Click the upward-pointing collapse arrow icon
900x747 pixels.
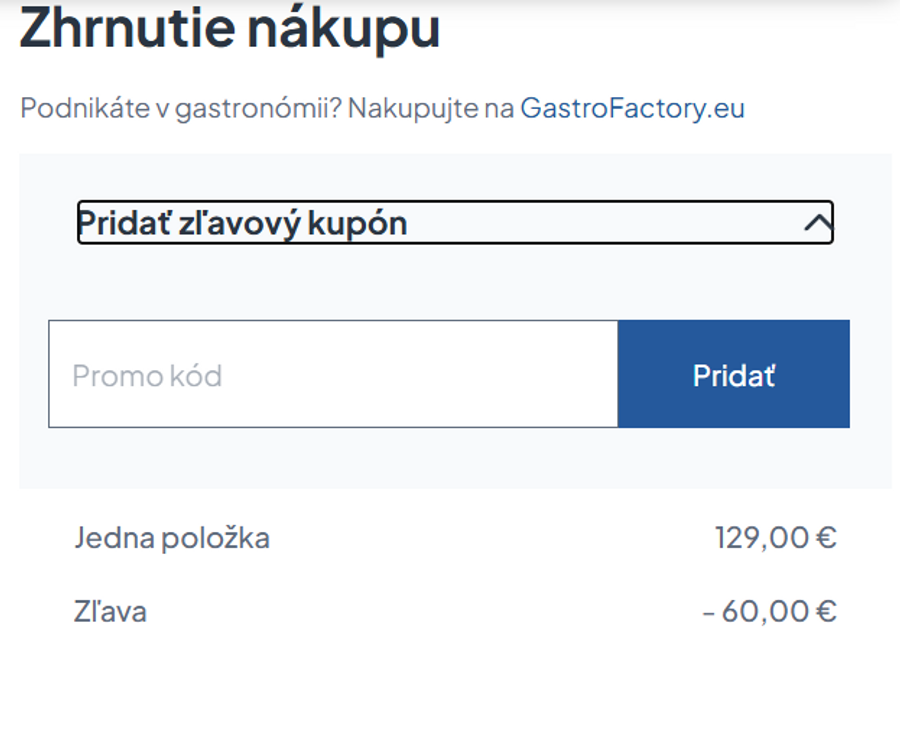click(817, 222)
